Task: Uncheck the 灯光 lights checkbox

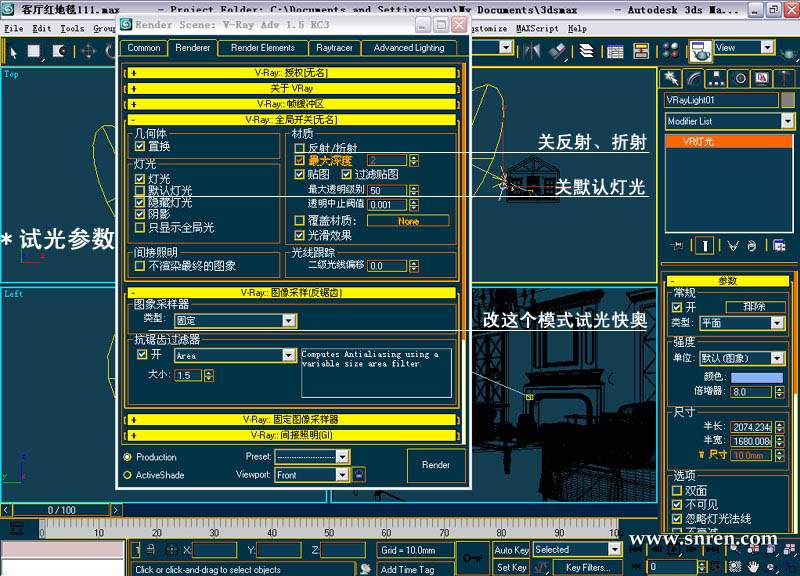Action: coord(140,179)
